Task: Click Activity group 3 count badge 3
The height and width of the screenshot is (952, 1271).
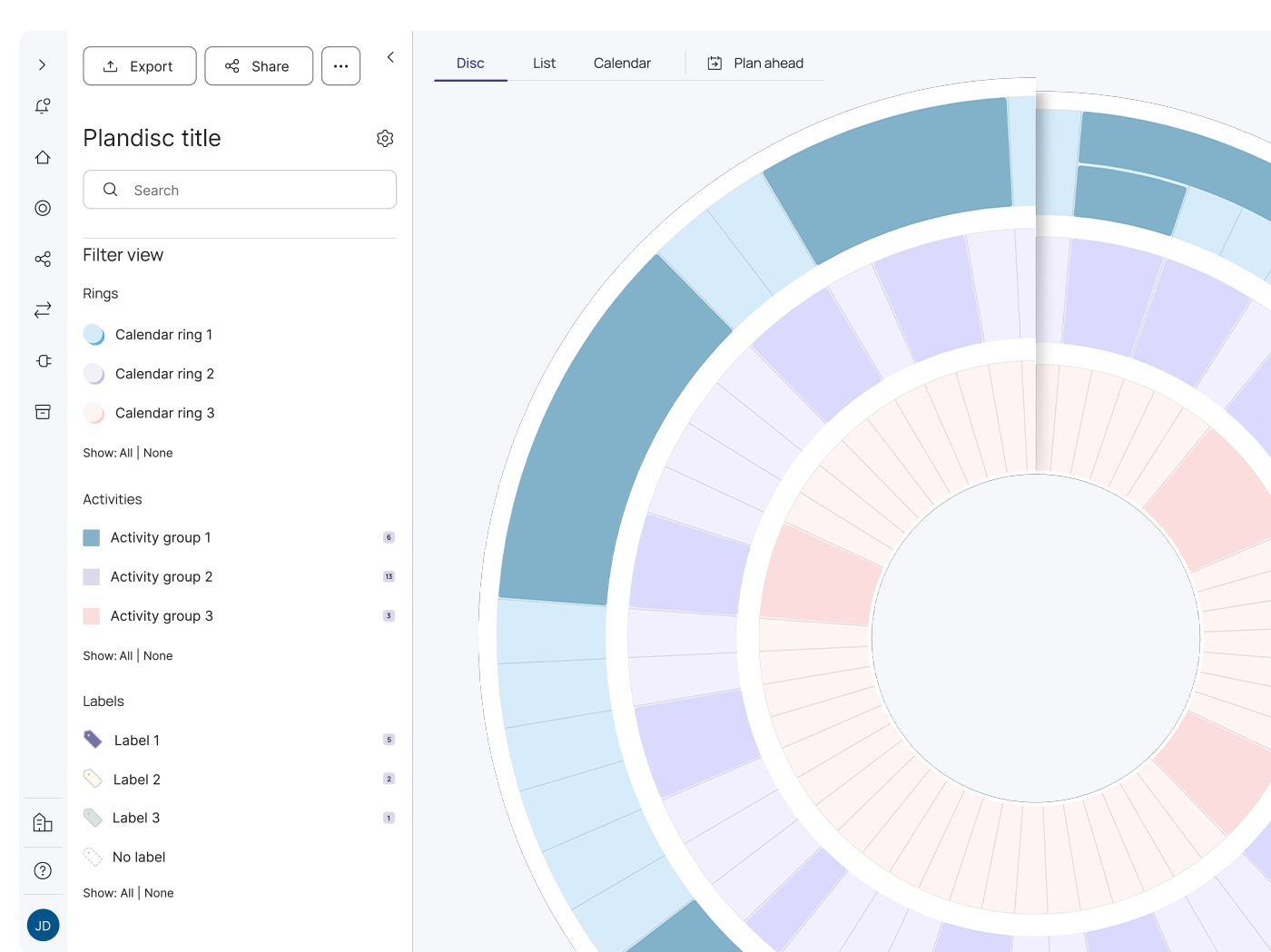Action: (389, 615)
